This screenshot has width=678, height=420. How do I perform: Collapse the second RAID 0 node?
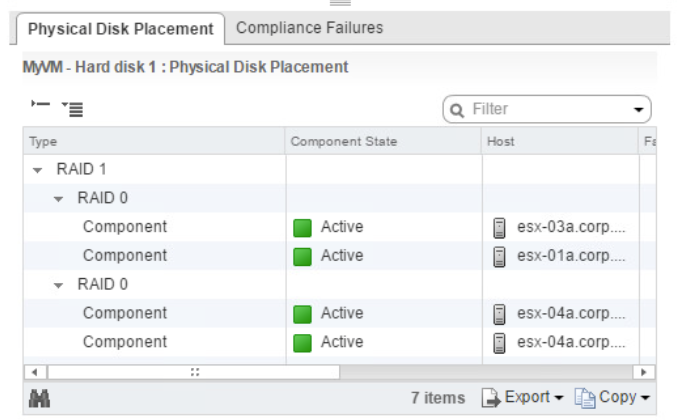[58, 285]
